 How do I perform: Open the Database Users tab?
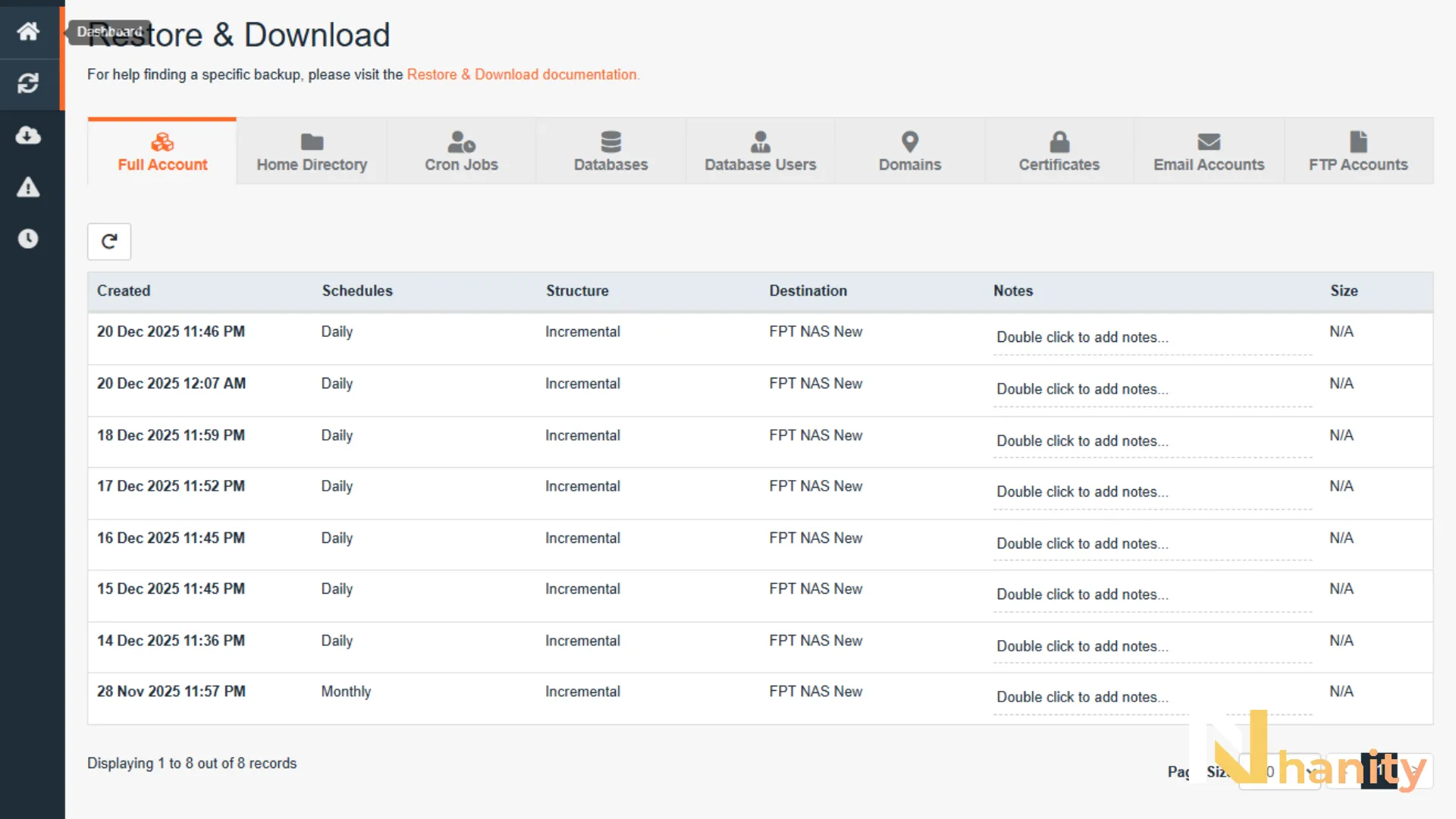(x=760, y=152)
